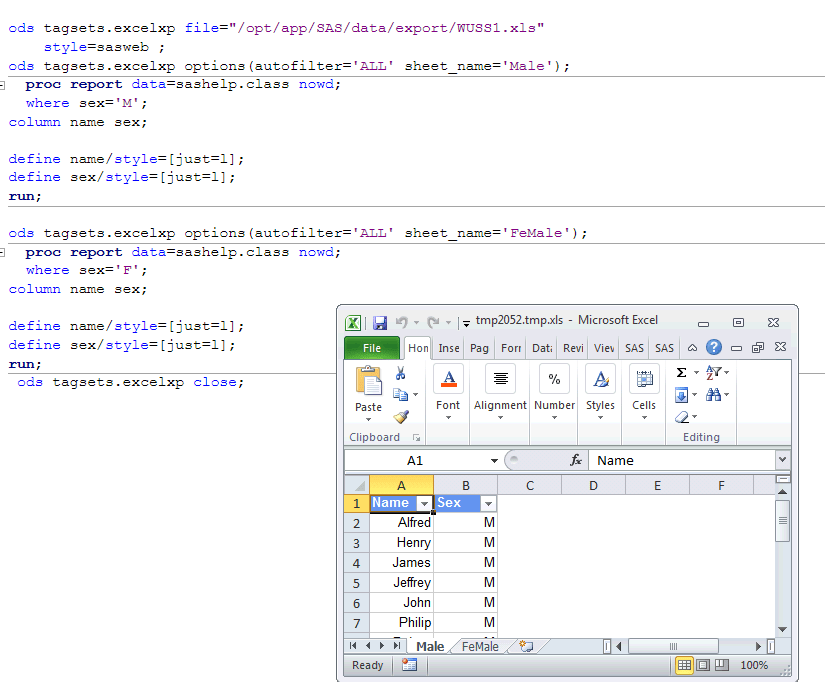Open the Name filter dropdown
Viewport: 825px width, 682px height.
424,503
